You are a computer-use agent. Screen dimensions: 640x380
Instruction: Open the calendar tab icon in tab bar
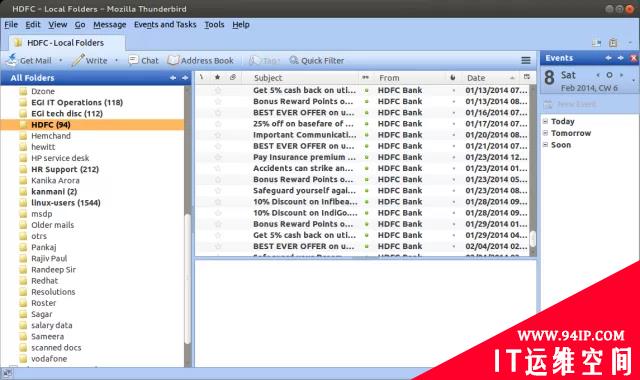pos(596,43)
